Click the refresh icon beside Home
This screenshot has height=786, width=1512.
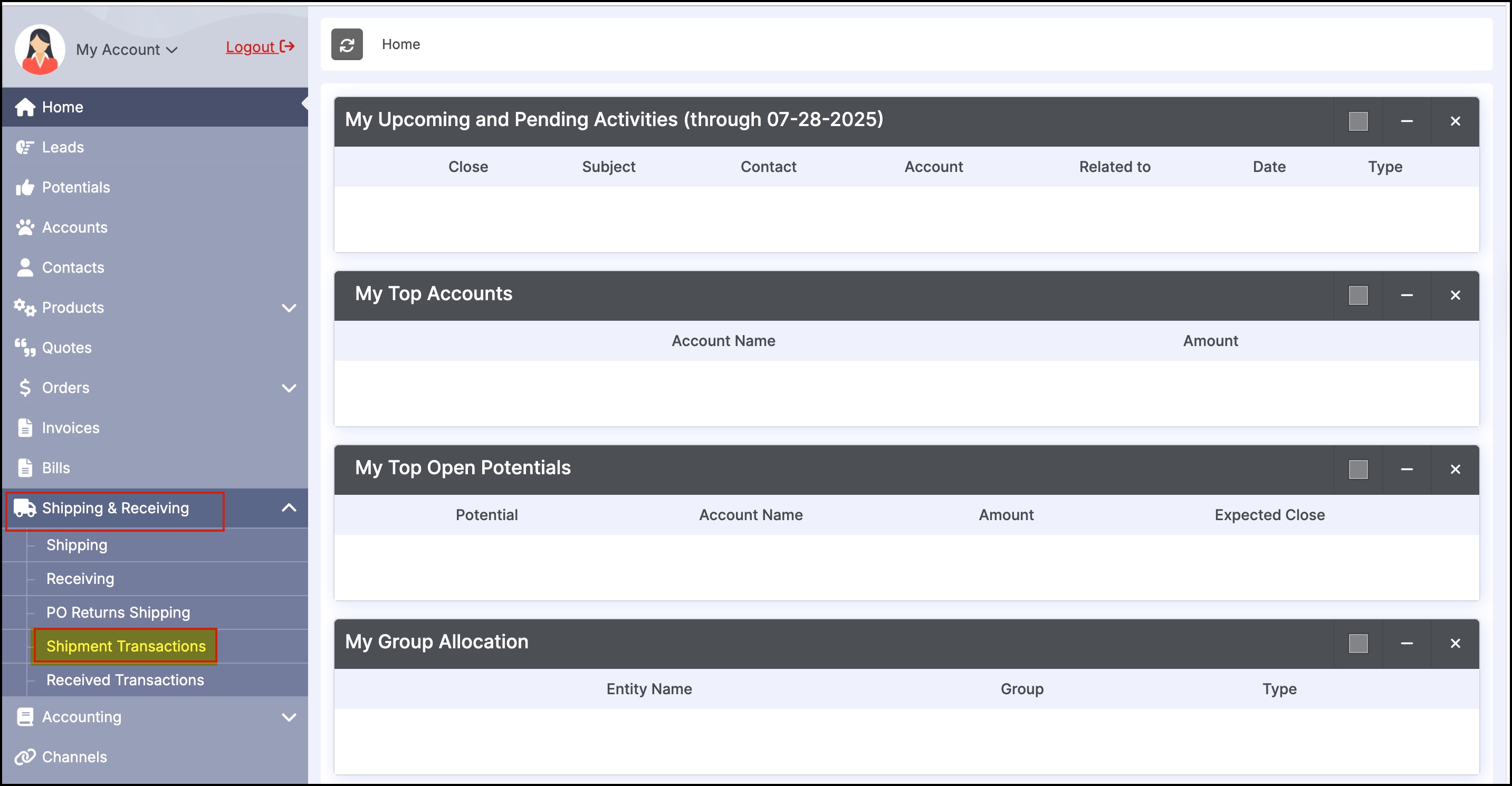tap(347, 45)
